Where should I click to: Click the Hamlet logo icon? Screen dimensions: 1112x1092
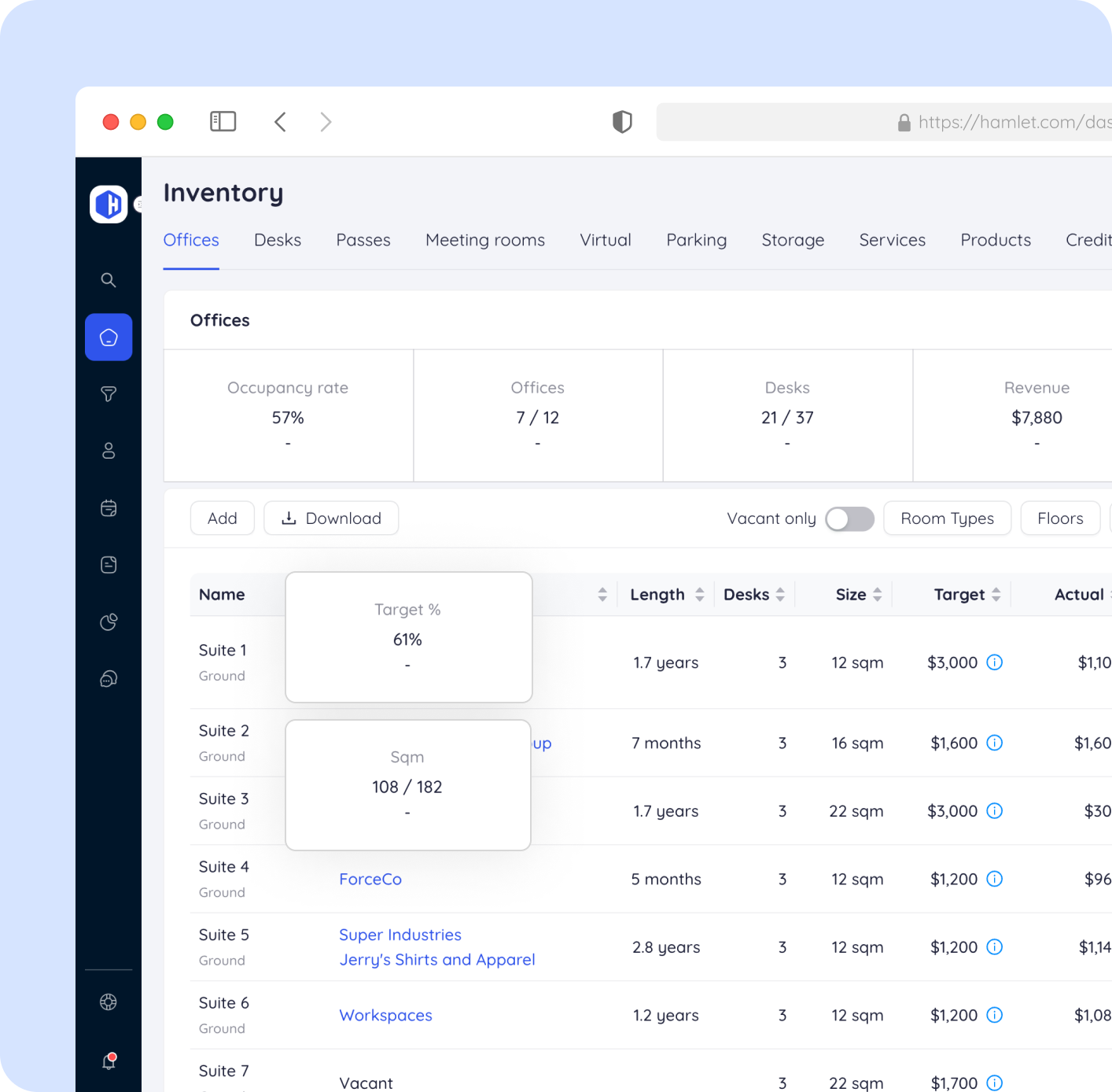(109, 205)
